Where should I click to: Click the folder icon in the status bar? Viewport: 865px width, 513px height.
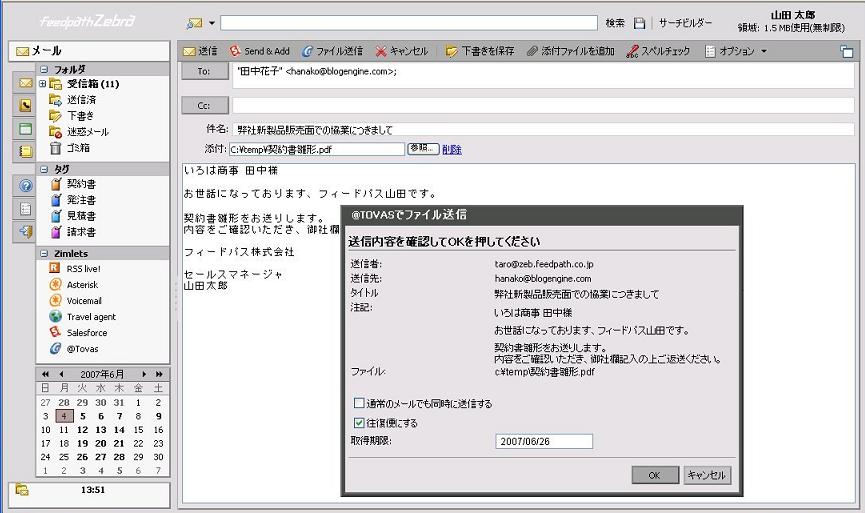click(22, 489)
